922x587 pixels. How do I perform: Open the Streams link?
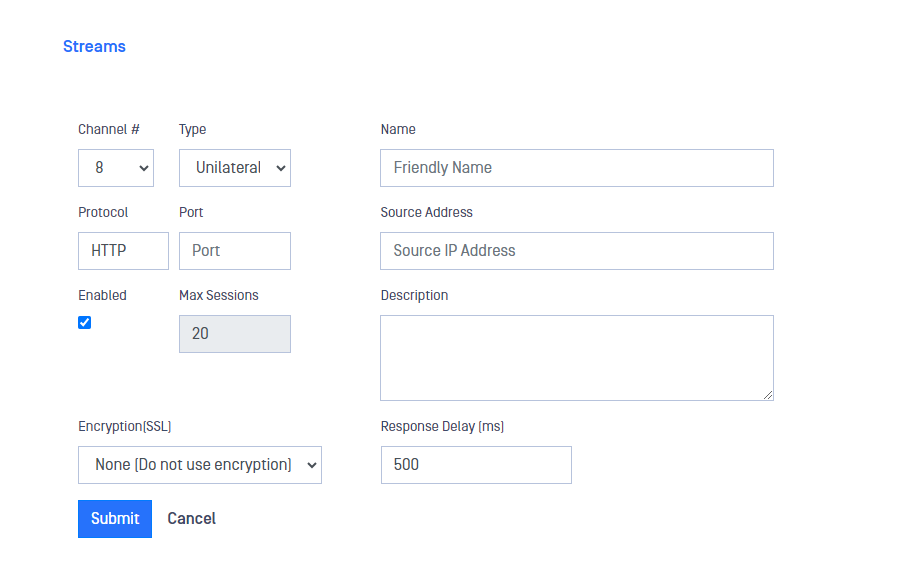94,46
